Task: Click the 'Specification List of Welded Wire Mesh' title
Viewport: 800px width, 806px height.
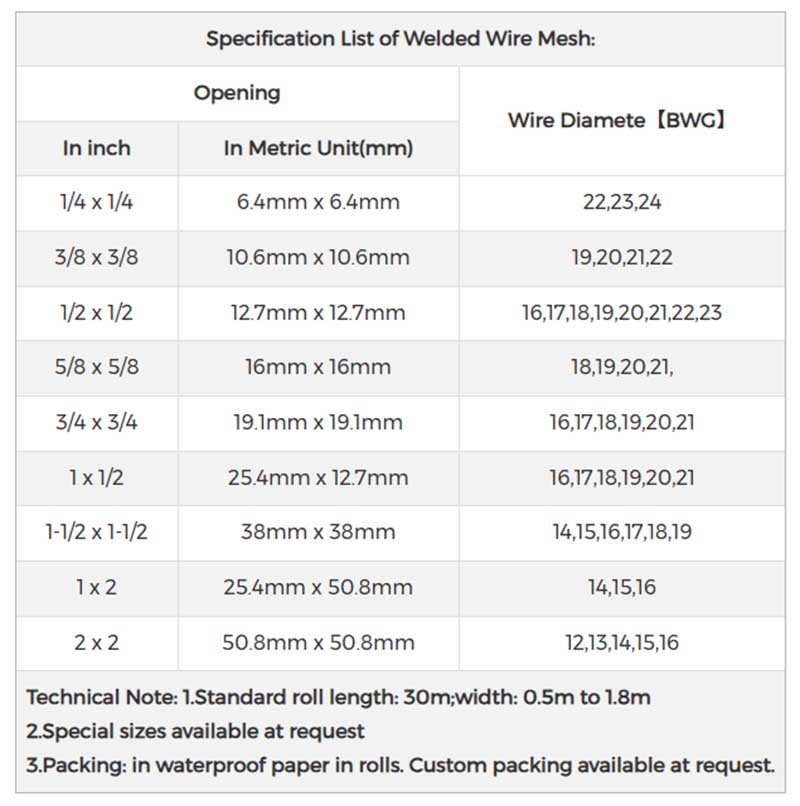Action: point(400,39)
